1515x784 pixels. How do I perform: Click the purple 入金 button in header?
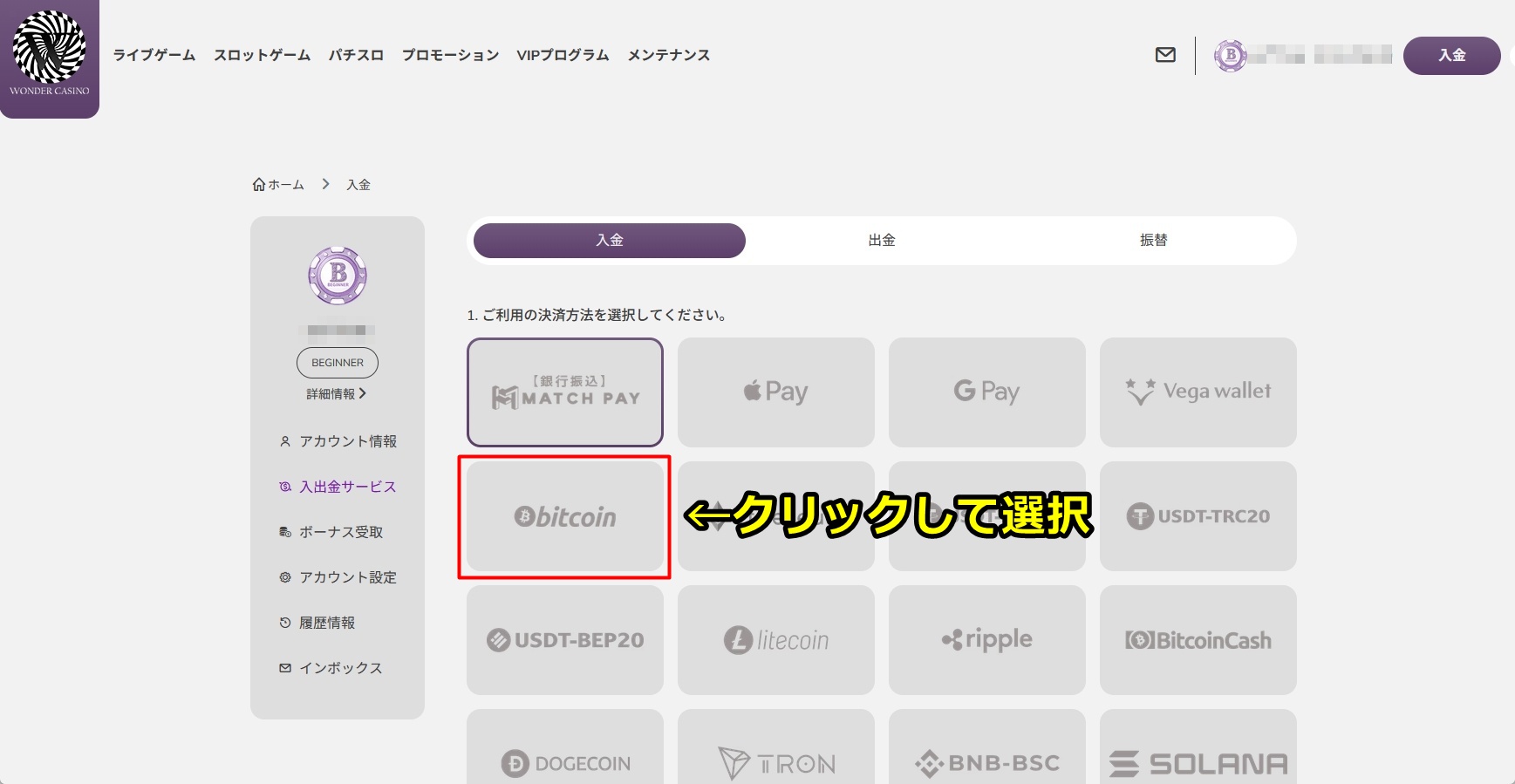coord(1452,56)
